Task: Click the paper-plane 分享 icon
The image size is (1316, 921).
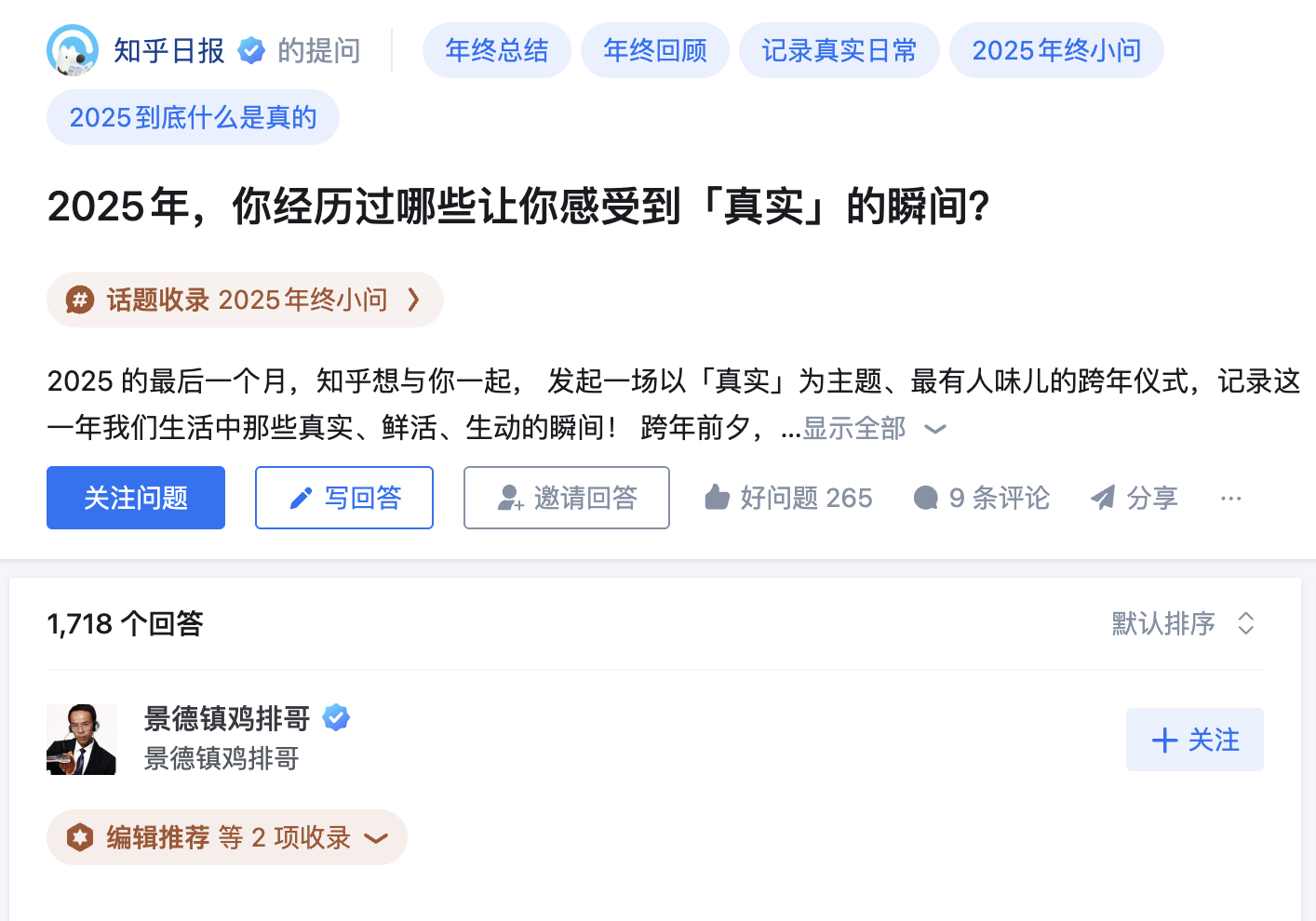Action: tap(1103, 498)
